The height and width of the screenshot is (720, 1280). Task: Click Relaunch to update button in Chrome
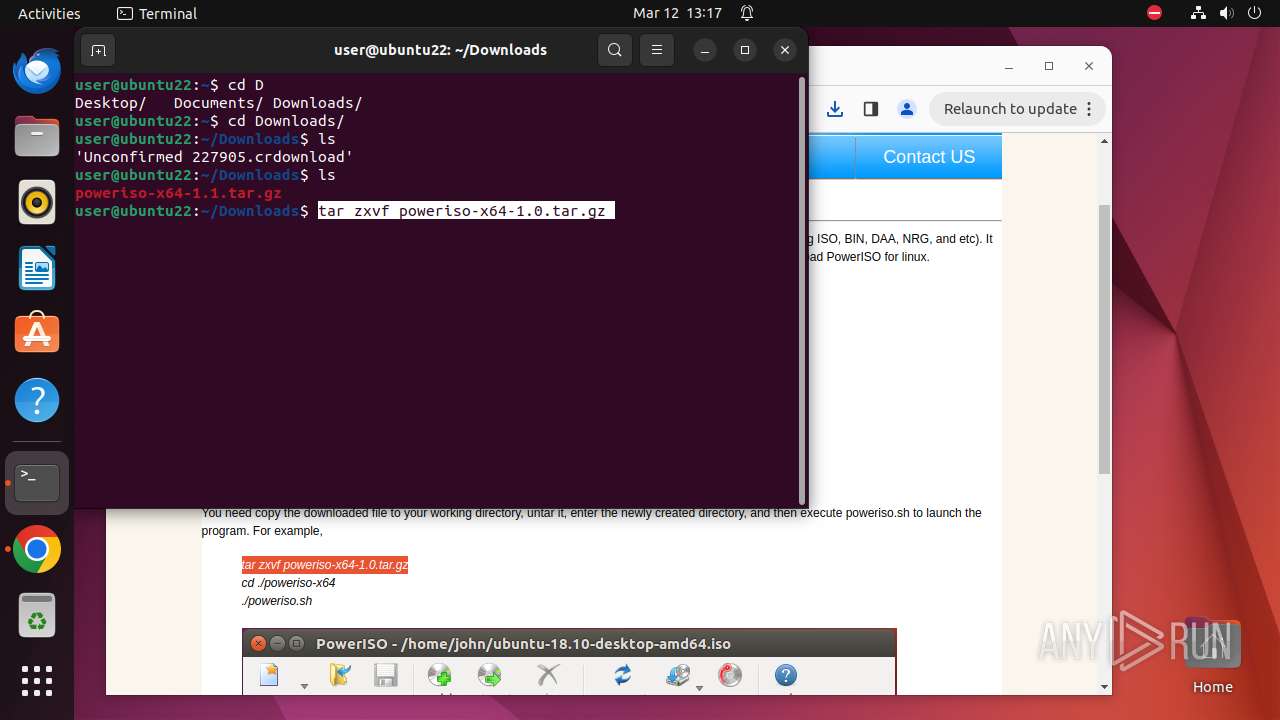(1017, 109)
